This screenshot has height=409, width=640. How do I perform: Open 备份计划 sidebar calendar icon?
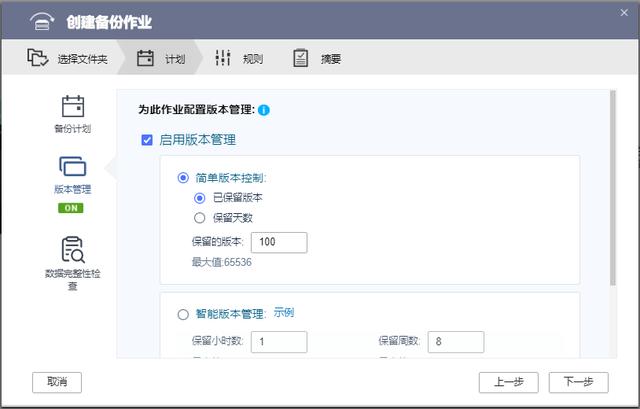(x=73, y=107)
